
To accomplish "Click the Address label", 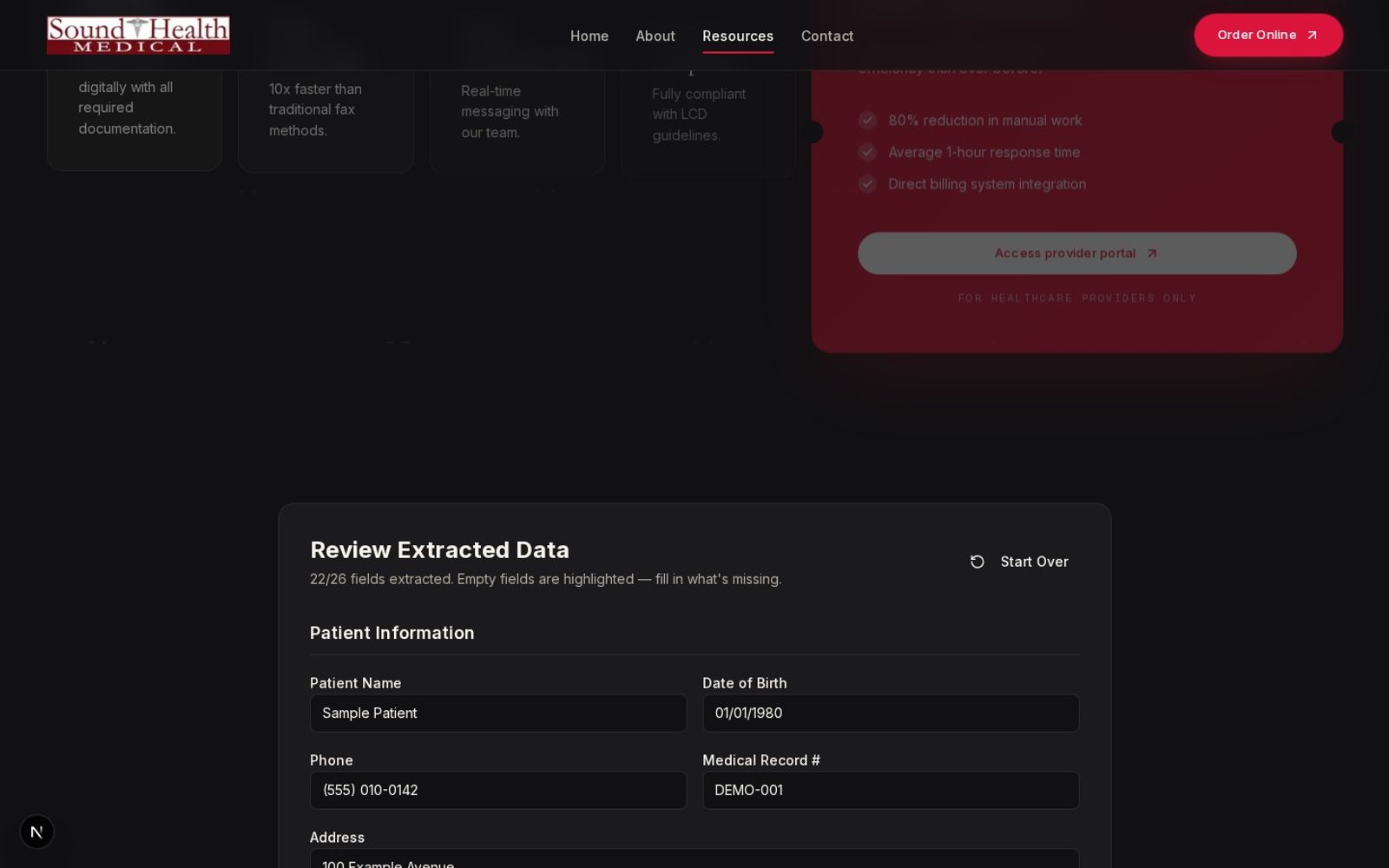I will coord(337,838).
